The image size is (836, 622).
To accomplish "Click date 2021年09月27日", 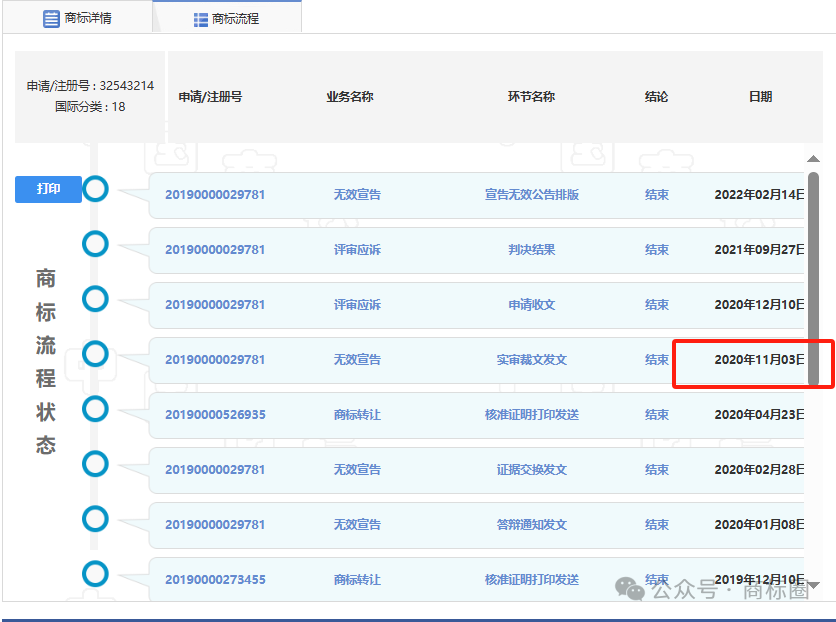I will click(759, 249).
